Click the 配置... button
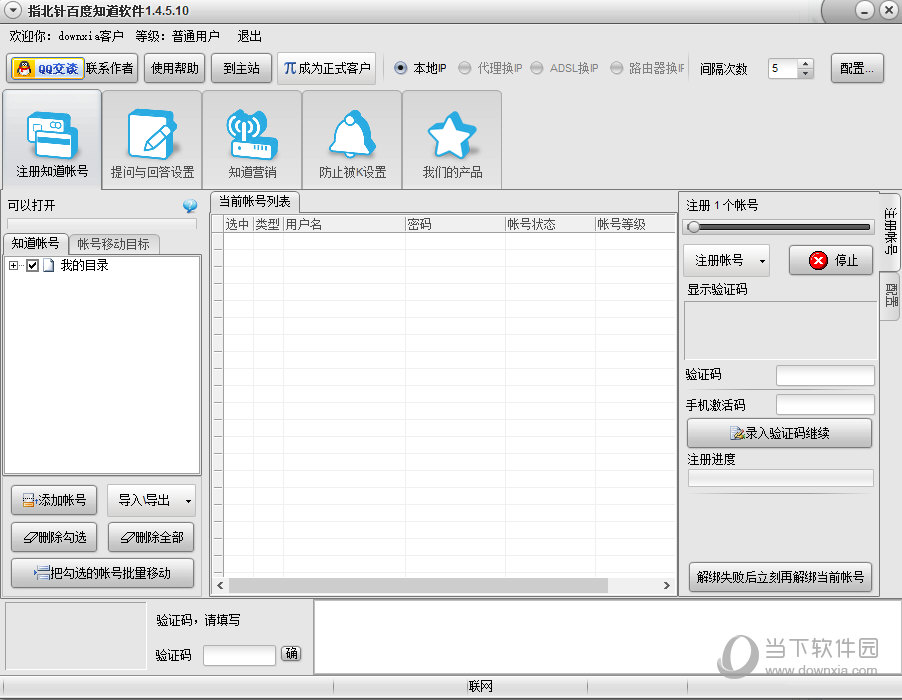This screenshot has width=902, height=700. click(857, 68)
